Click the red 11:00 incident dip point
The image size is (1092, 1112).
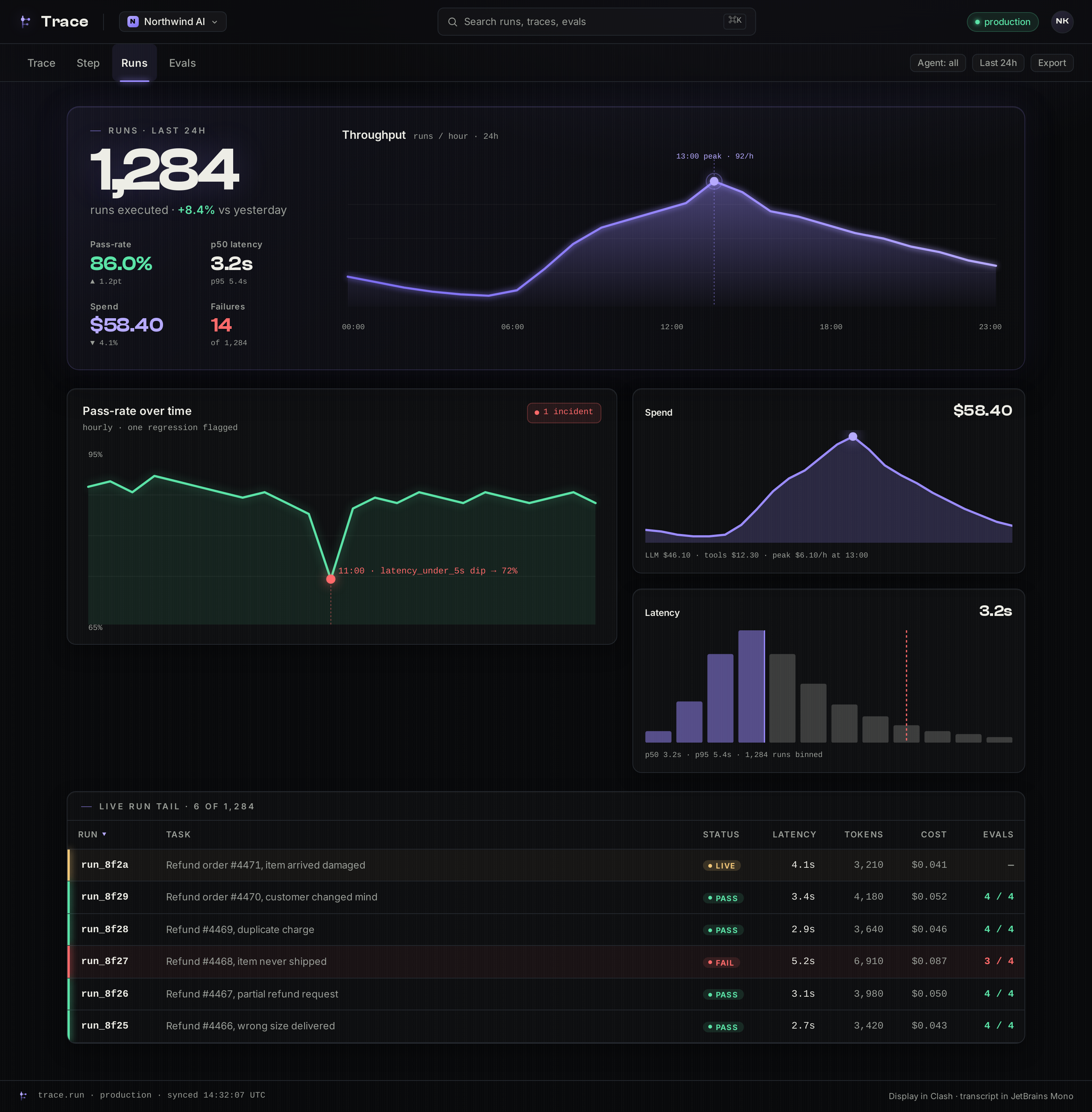point(331,579)
